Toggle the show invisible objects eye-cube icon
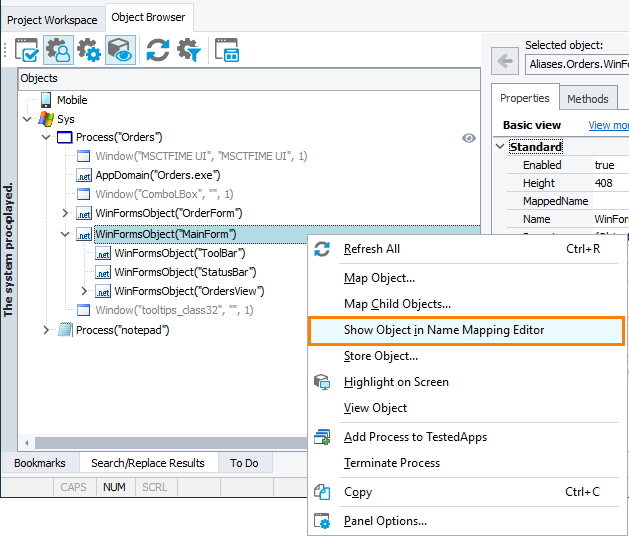 (x=121, y=50)
